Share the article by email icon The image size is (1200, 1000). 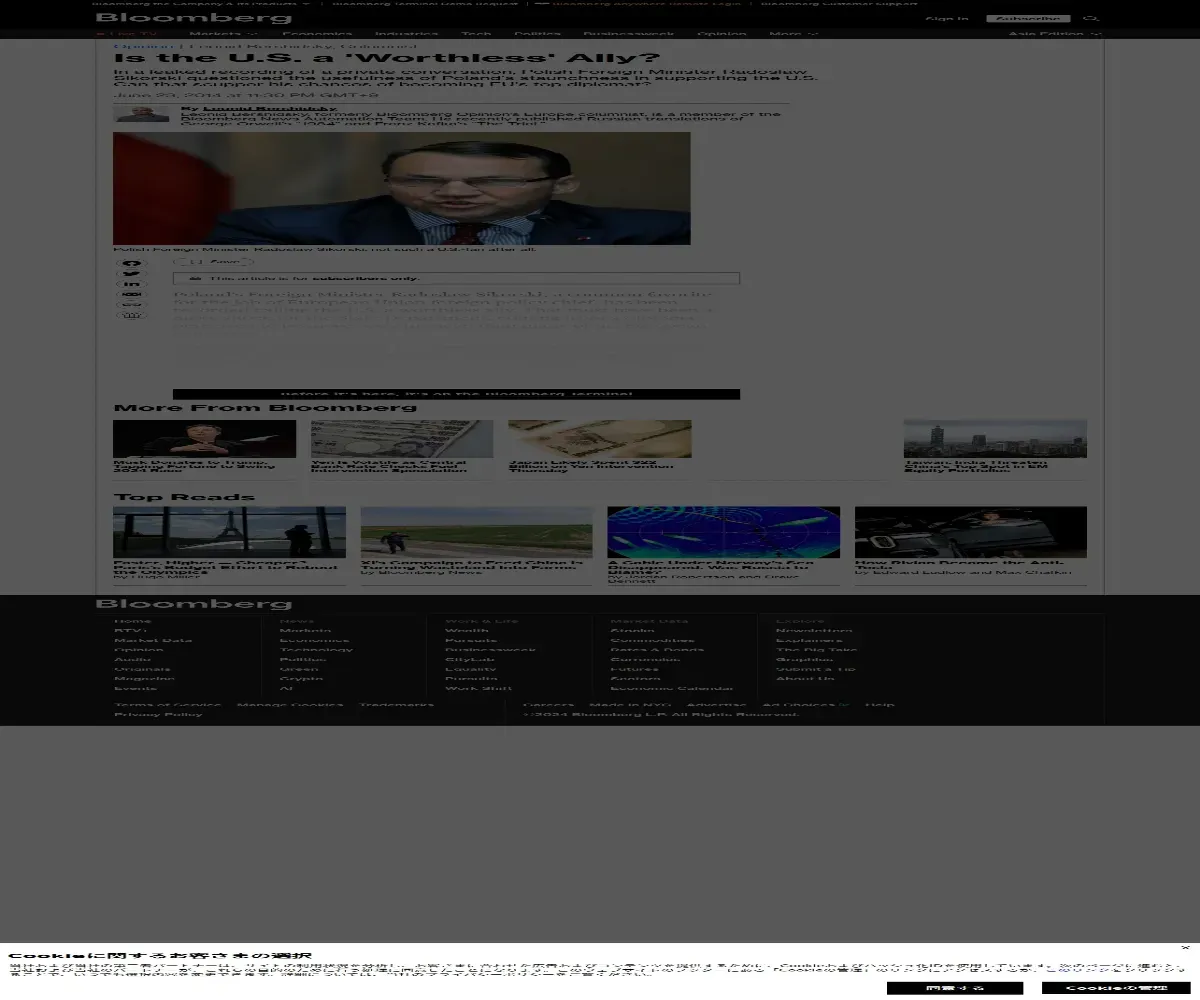pyautogui.click(x=132, y=294)
